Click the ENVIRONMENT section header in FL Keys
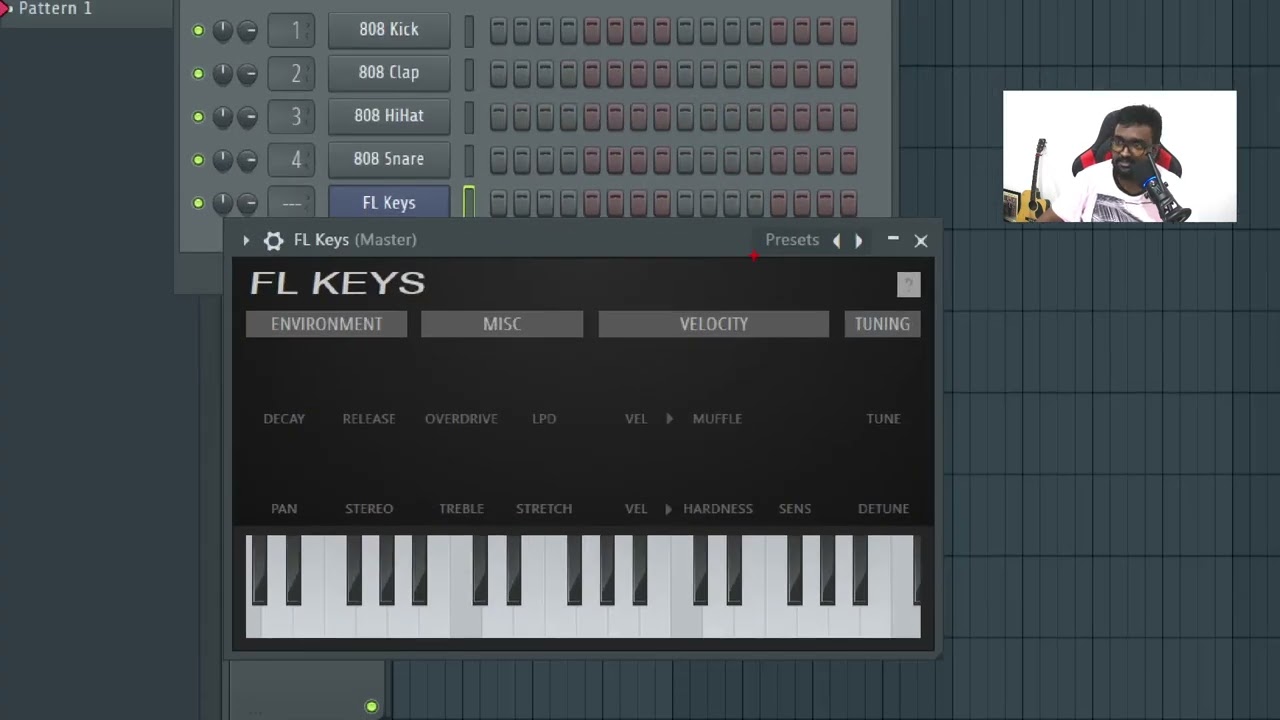This screenshot has width=1280, height=720. (327, 324)
